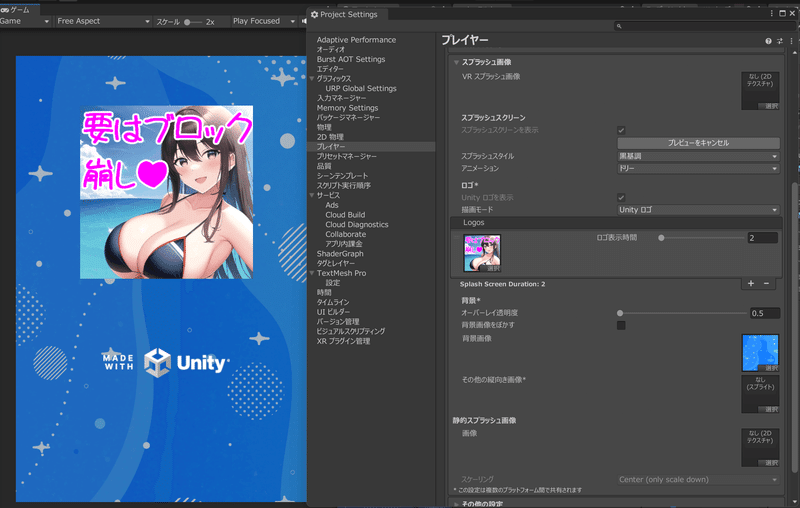The image size is (800, 508).
Task: Select Burst AOT Settings in the sidebar
Action: coord(351,59)
